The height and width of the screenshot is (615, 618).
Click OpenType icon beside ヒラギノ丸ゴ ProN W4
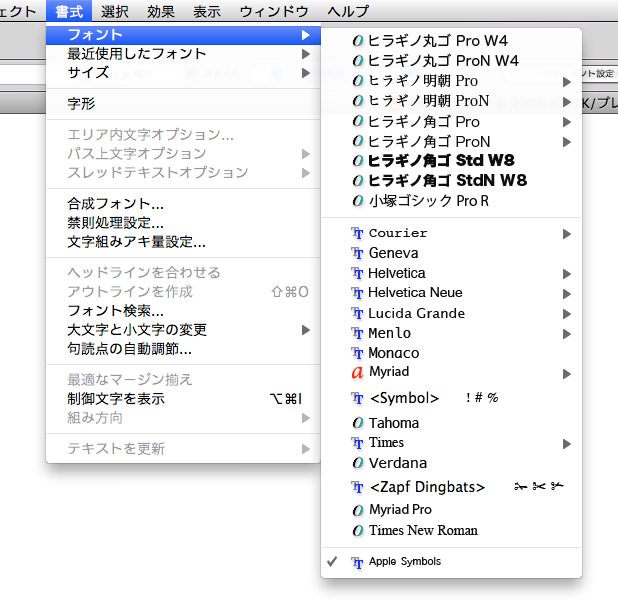(x=357, y=61)
